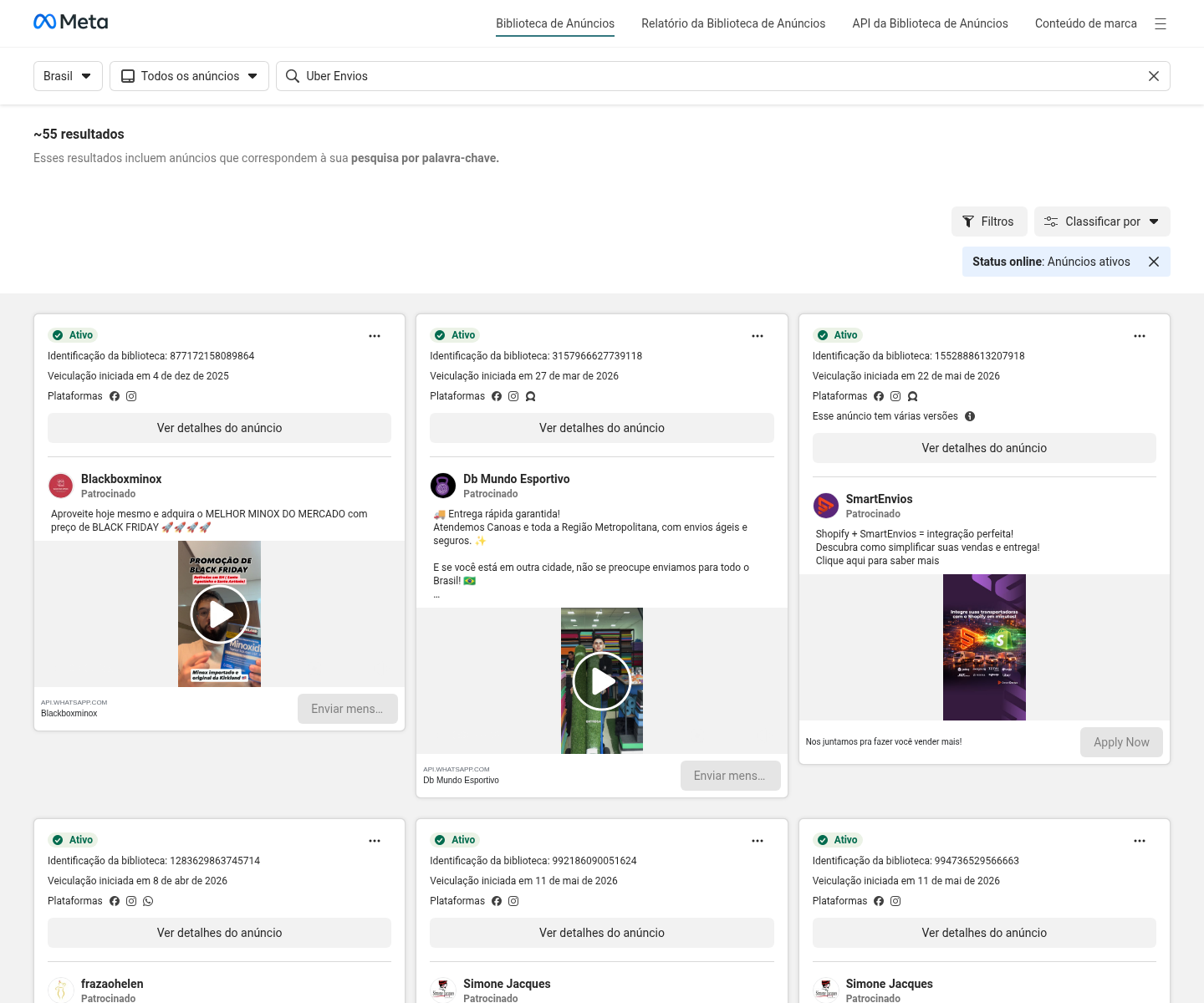Open API da Biblioteca de Anúncios tab
This screenshot has height=1003, width=1204.
coord(930,23)
